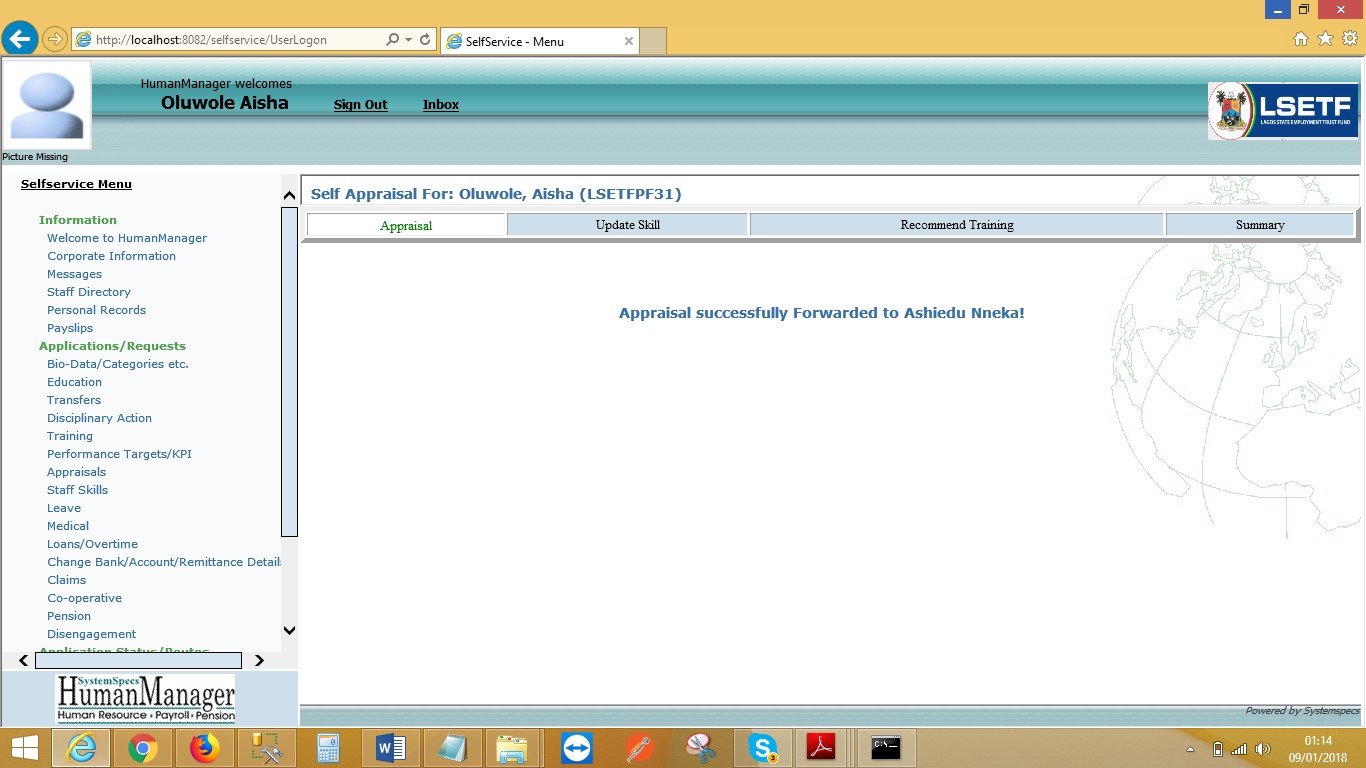Open Performance Targets/KPI link
The image size is (1366, 768).
click(119, 454)
